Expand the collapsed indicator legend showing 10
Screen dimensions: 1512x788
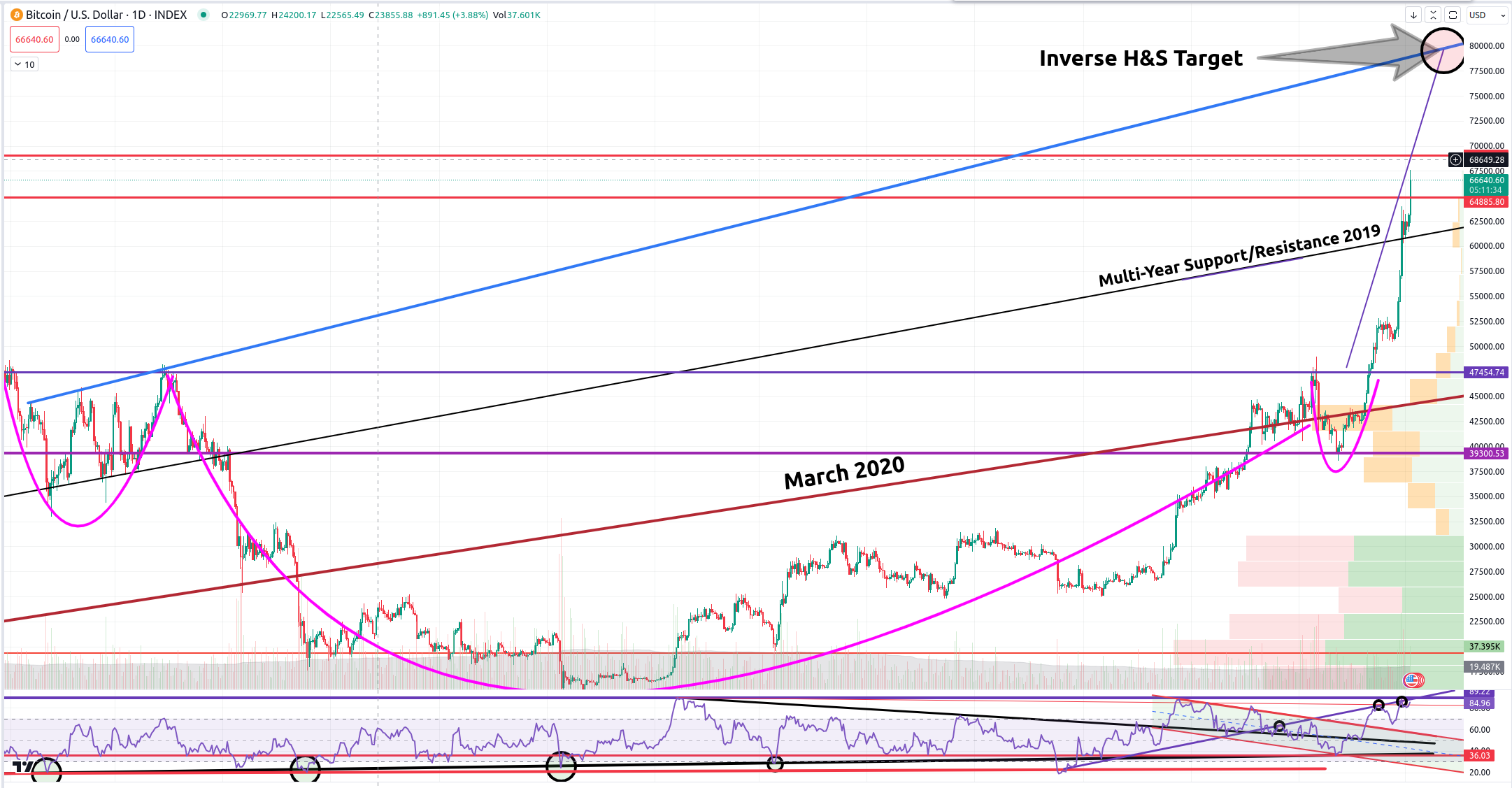point(24,64)
